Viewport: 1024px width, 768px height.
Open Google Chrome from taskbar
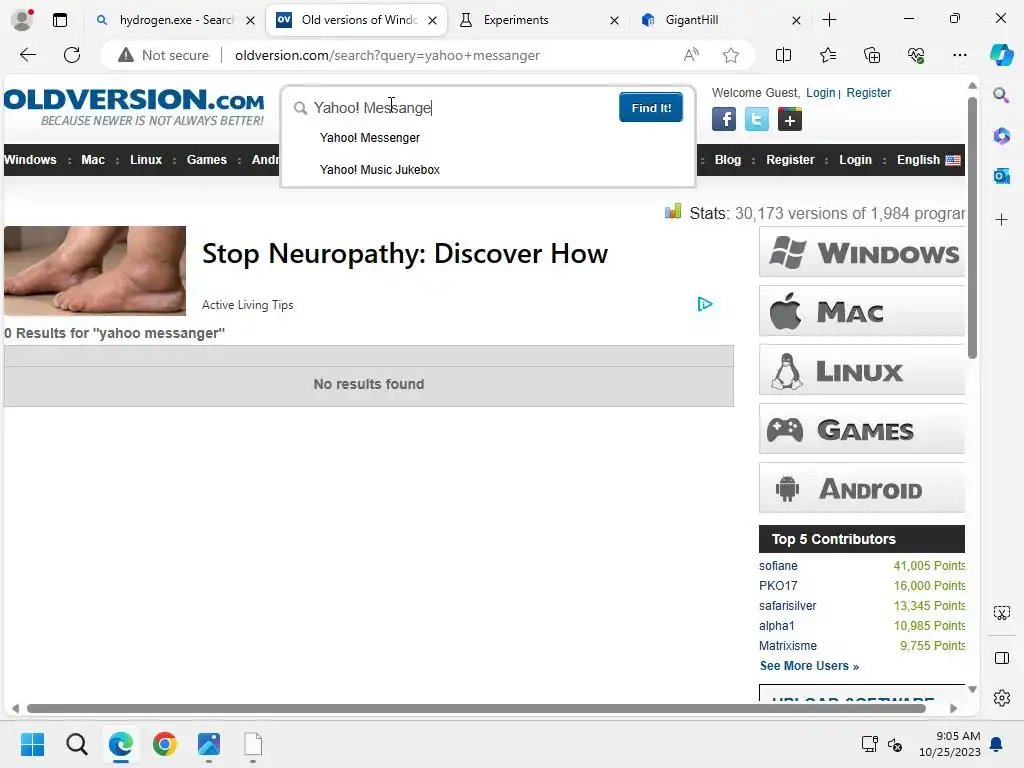(165, 744)
